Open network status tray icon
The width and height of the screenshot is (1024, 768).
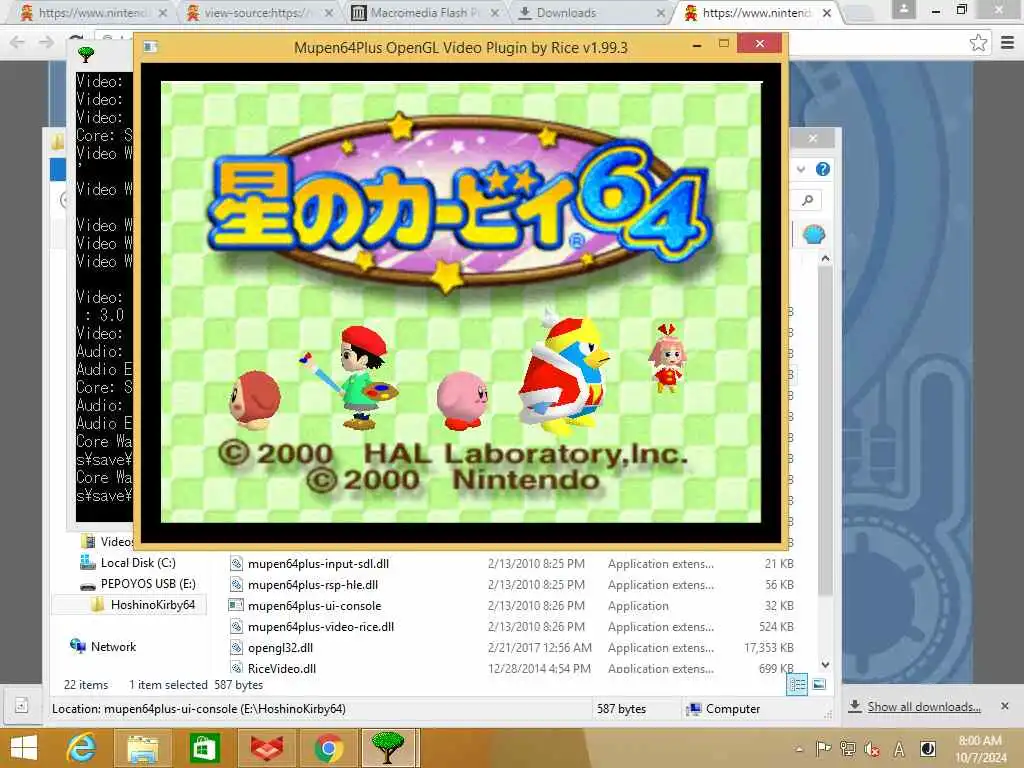(848, 749)
